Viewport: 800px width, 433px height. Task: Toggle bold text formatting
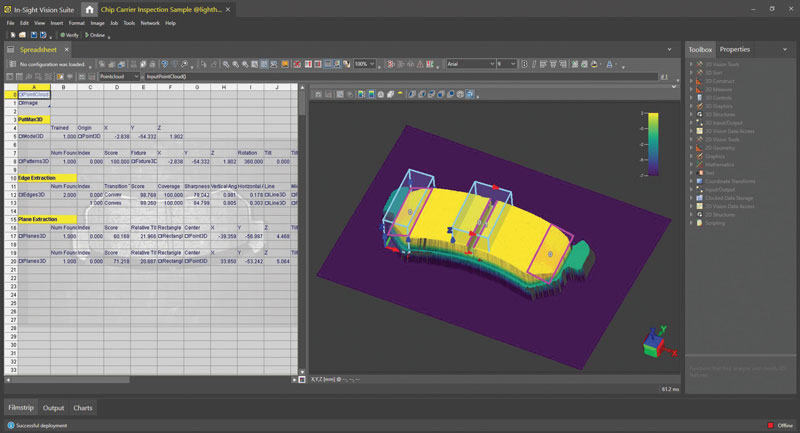524,64
